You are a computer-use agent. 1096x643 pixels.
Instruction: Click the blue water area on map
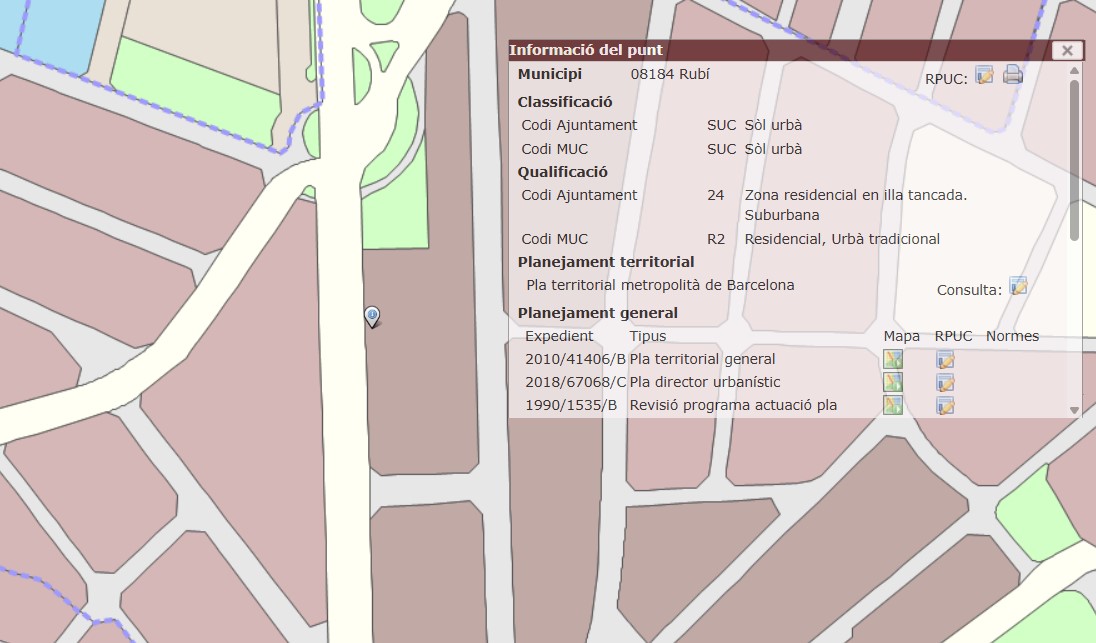(x=55, y=30)
